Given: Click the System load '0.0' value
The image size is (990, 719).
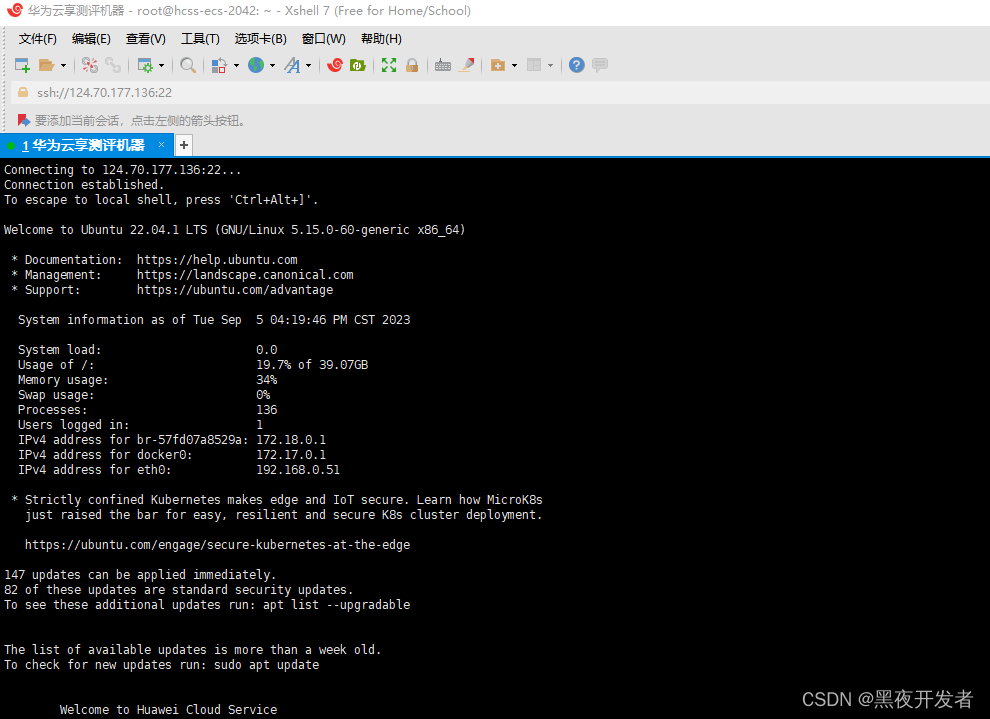Looking at the screenshot, I should tap(266, 350).
